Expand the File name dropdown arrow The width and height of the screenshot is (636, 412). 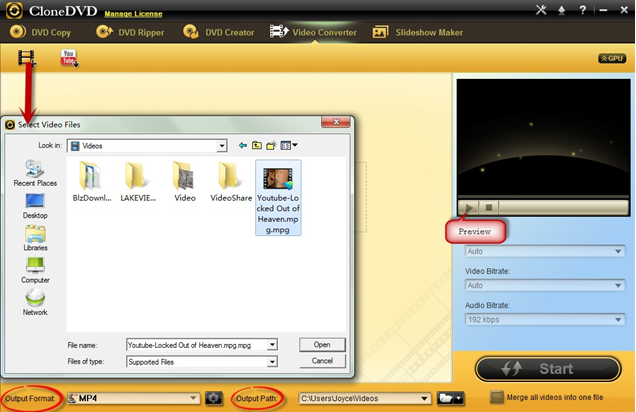click(x=272, y=345)
